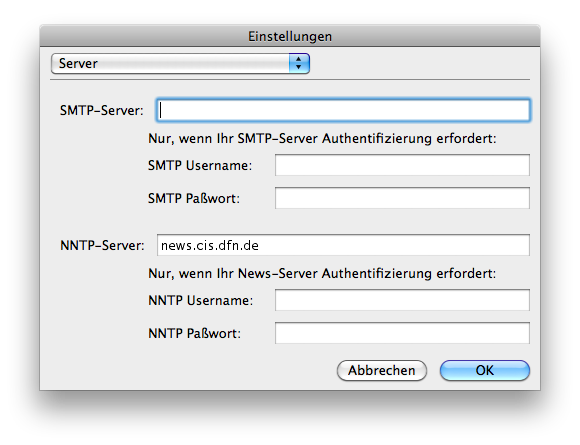Click the SMTP Username label
The width and height of the screenshot is (580, 445).
200,165
